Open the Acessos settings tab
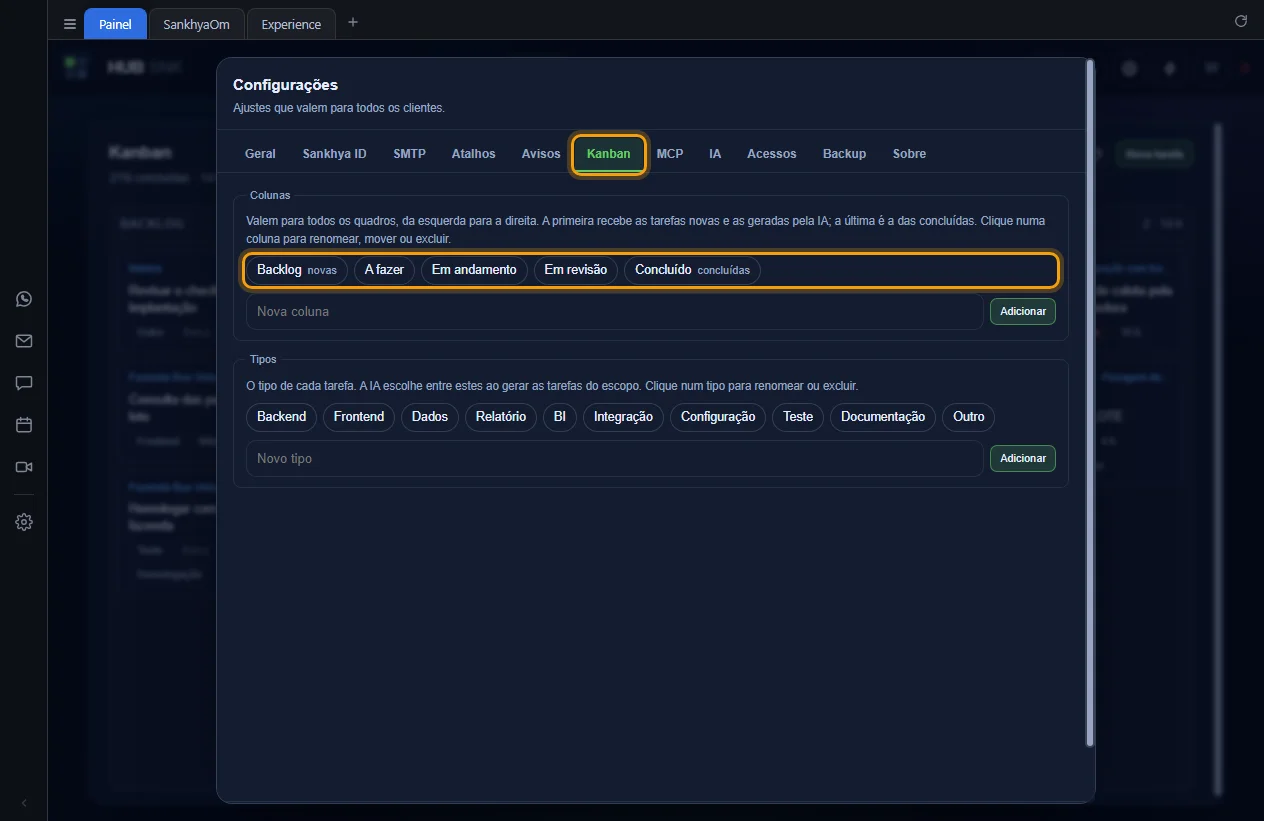Viewport: 1264px width, 821px height. (772, 154)
